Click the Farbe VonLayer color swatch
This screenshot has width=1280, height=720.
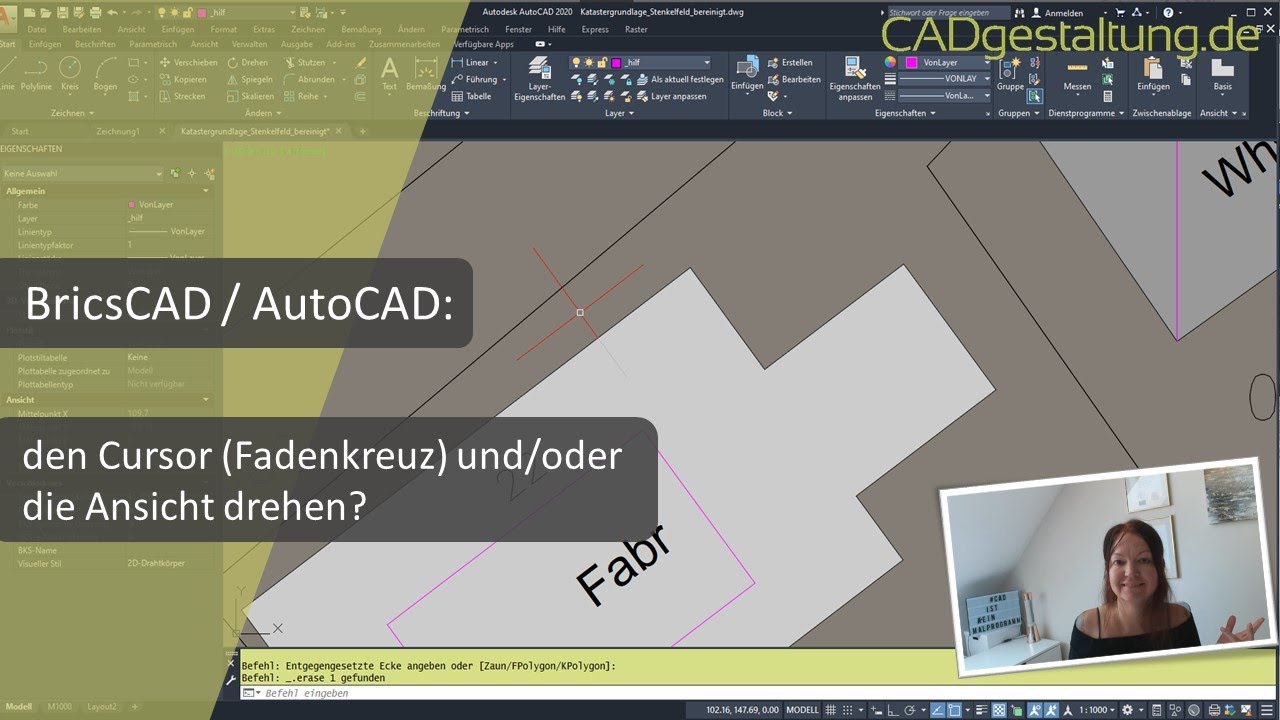[131, 205]
